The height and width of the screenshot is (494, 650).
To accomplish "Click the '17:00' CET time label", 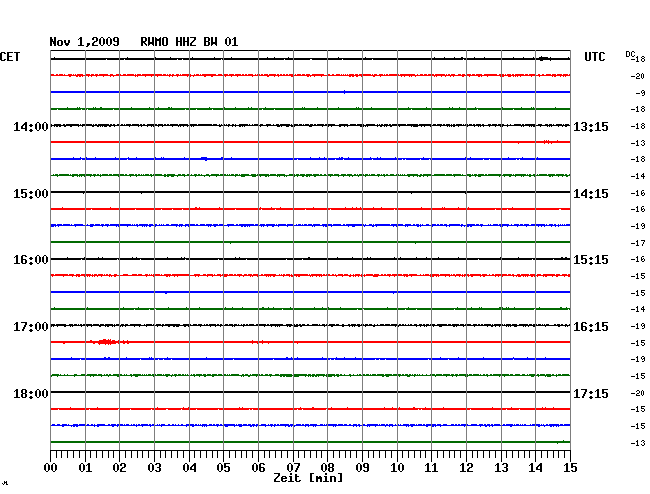I will point(31,327).
